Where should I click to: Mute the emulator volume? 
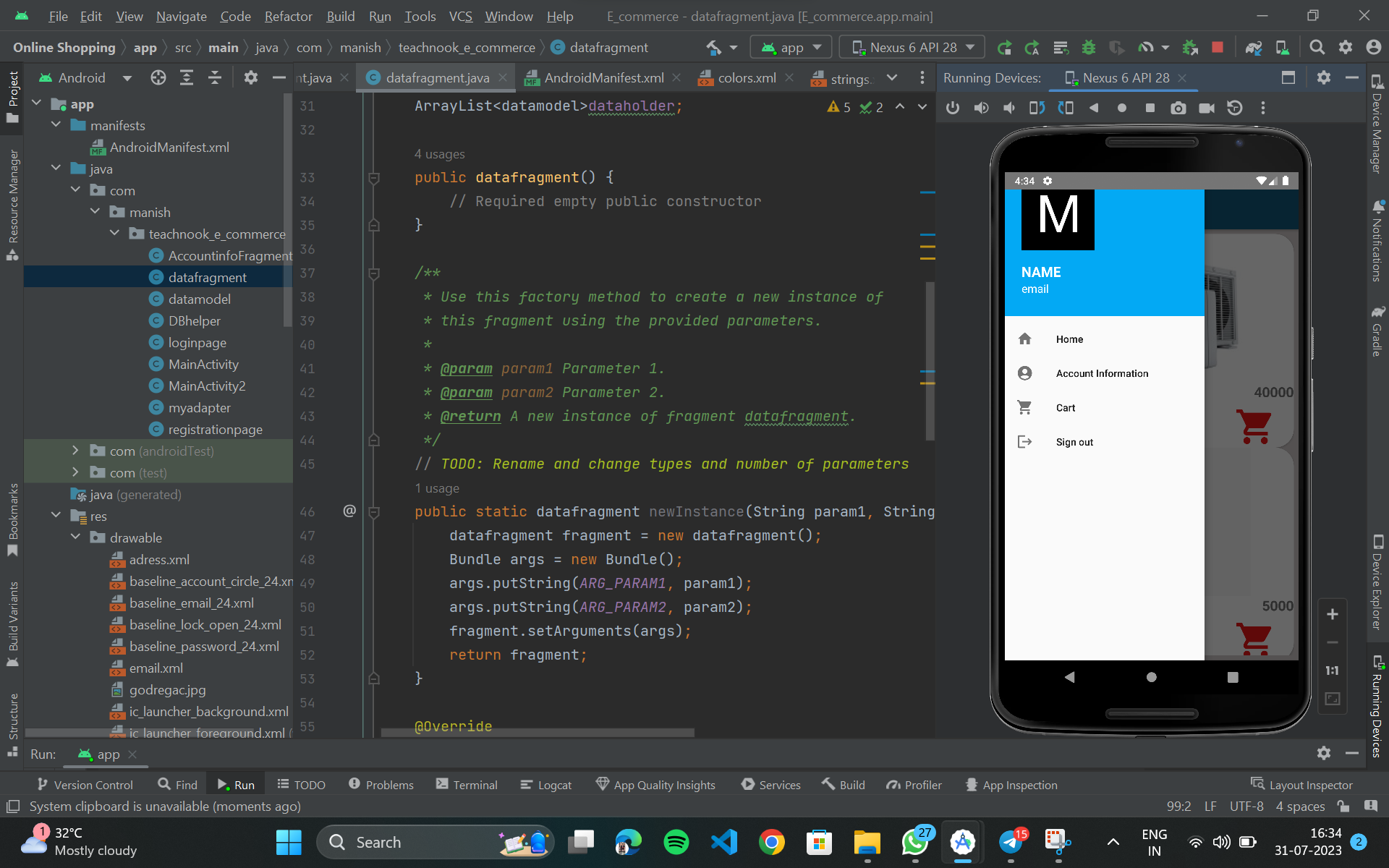click(1010, 108)
